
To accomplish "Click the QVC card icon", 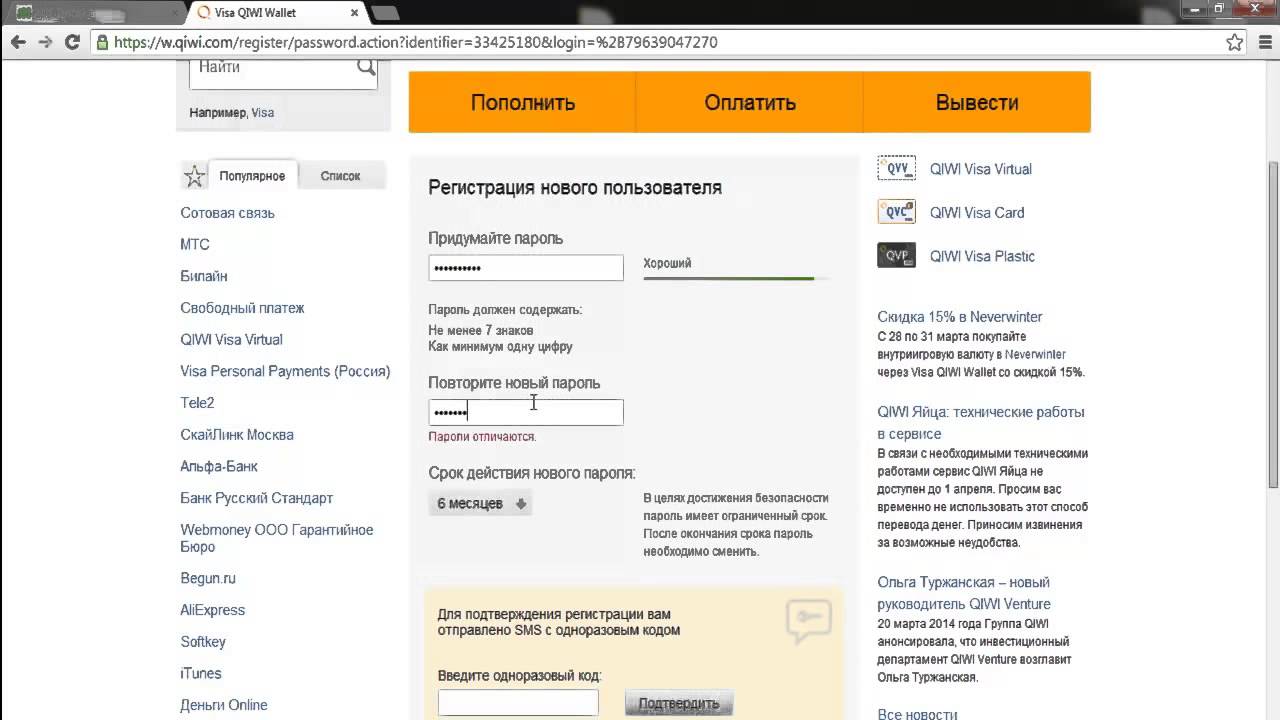I will 896,212.
